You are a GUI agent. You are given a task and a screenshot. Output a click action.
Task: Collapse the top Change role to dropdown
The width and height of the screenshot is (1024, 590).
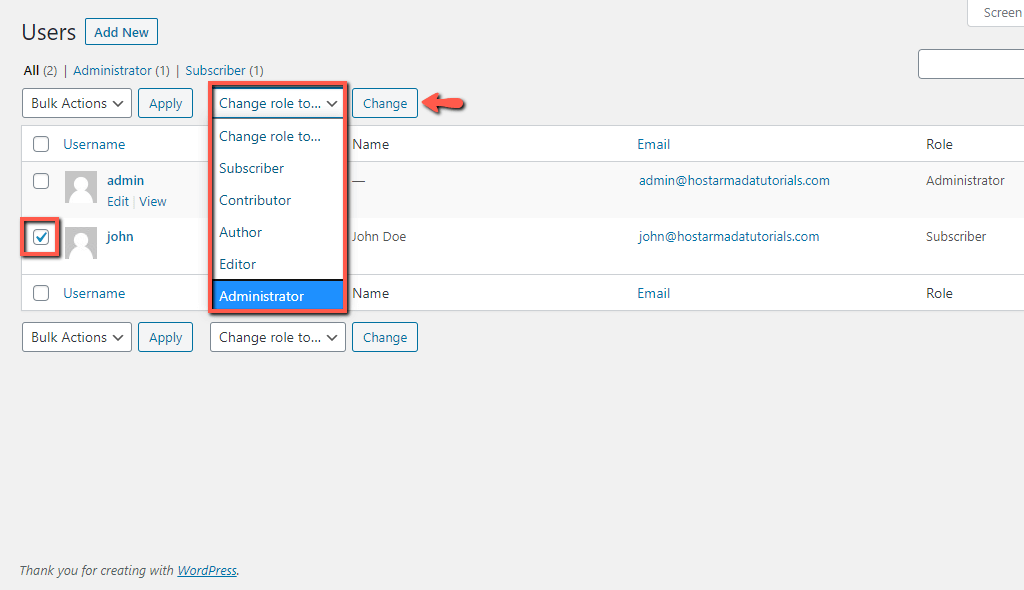click(x=278, y=103)
